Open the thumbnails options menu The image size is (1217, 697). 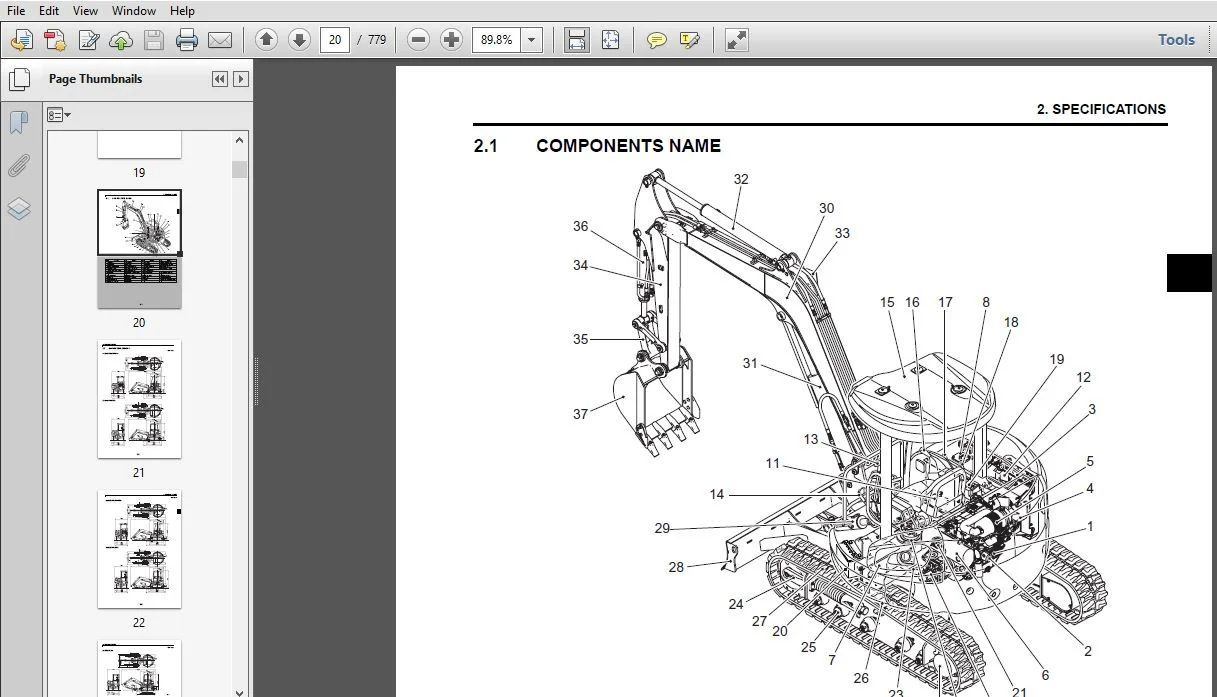click(x=60, y=115)
